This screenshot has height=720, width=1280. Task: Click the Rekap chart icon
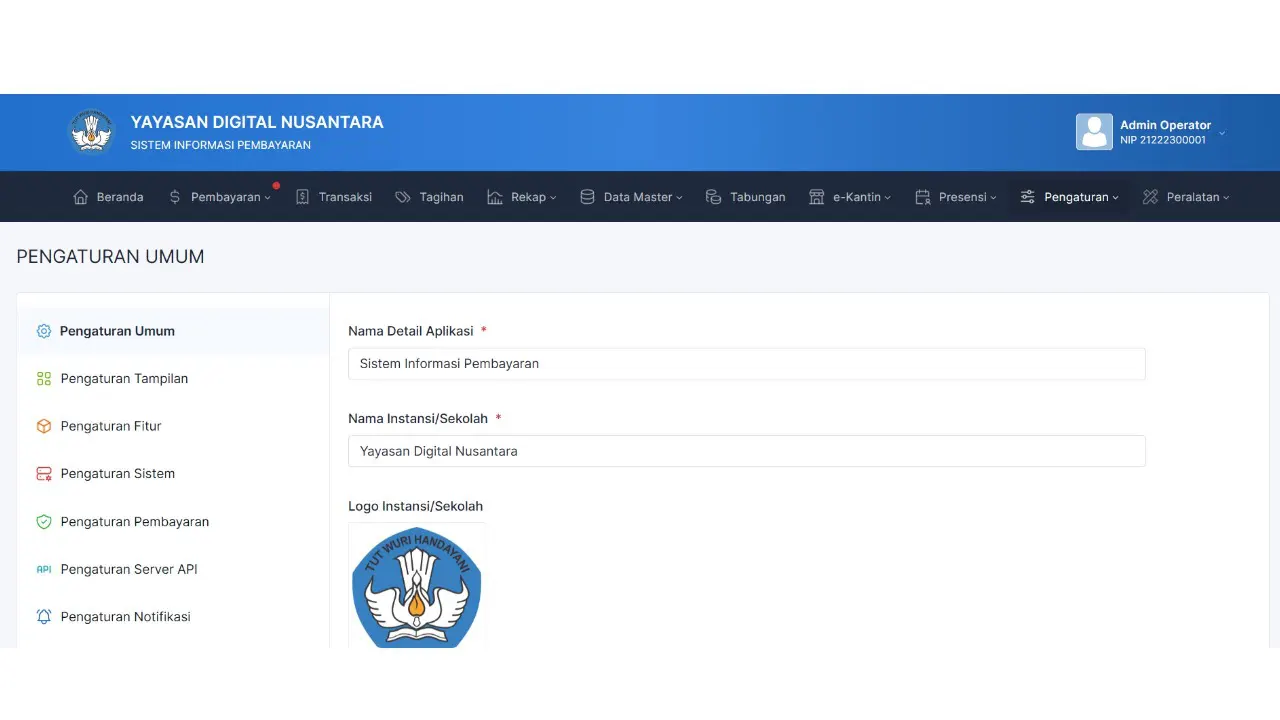pyautogui.click(x=495, y=197)
